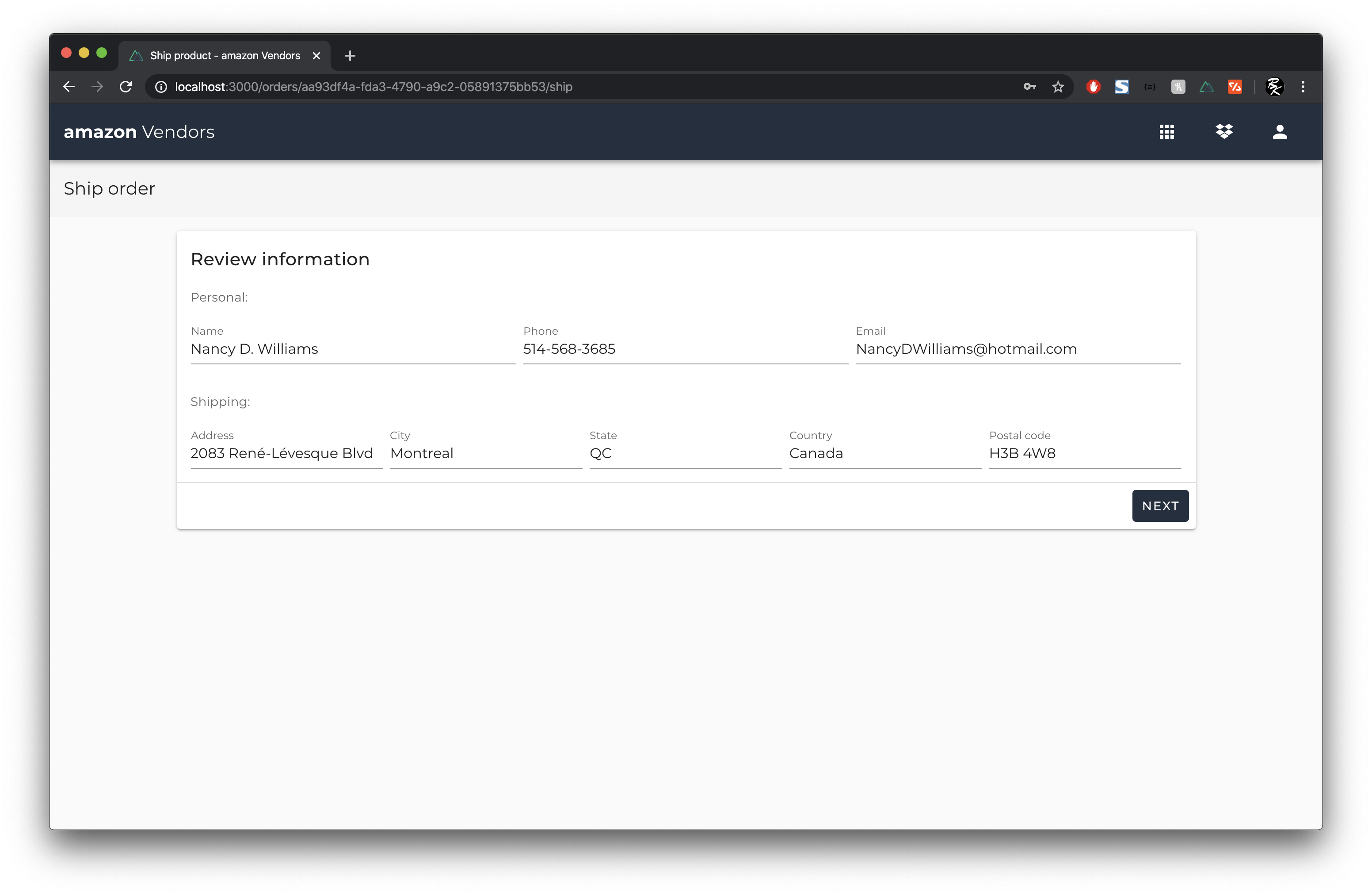Click the Dropbox icon in header

1224,132
